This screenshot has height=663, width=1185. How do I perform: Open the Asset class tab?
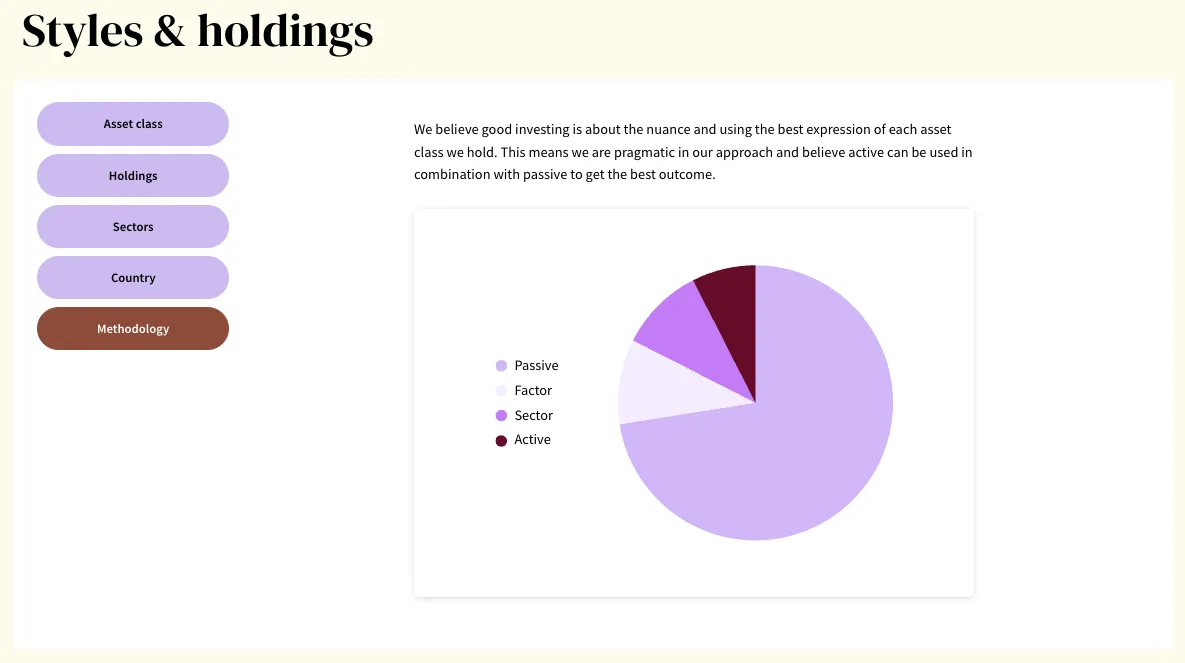tap(133, 124)
